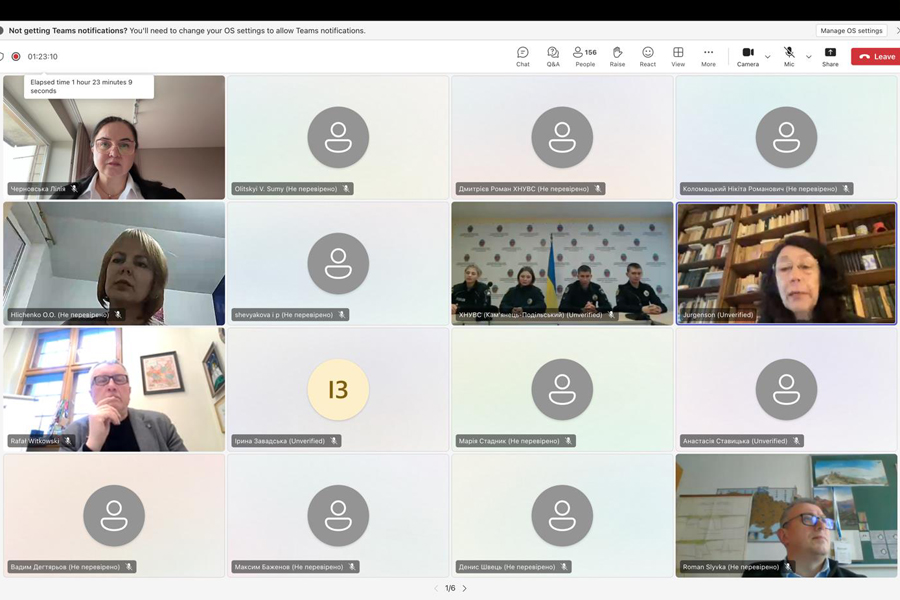Screen dimensions: 900x600
Task: Click the 1/6 page indicator
Action: tap(450, 588)
